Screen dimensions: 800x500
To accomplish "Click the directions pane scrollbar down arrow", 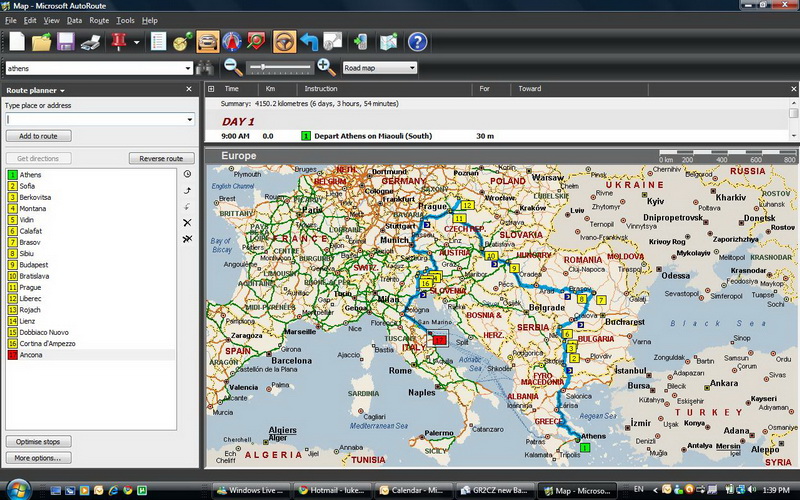I will 794,136.
